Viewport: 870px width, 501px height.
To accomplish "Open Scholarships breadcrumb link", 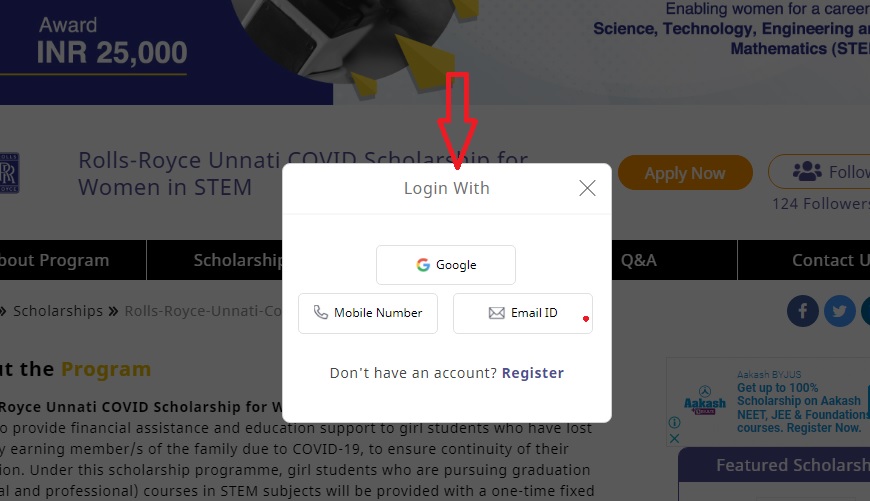I will 58,311.
